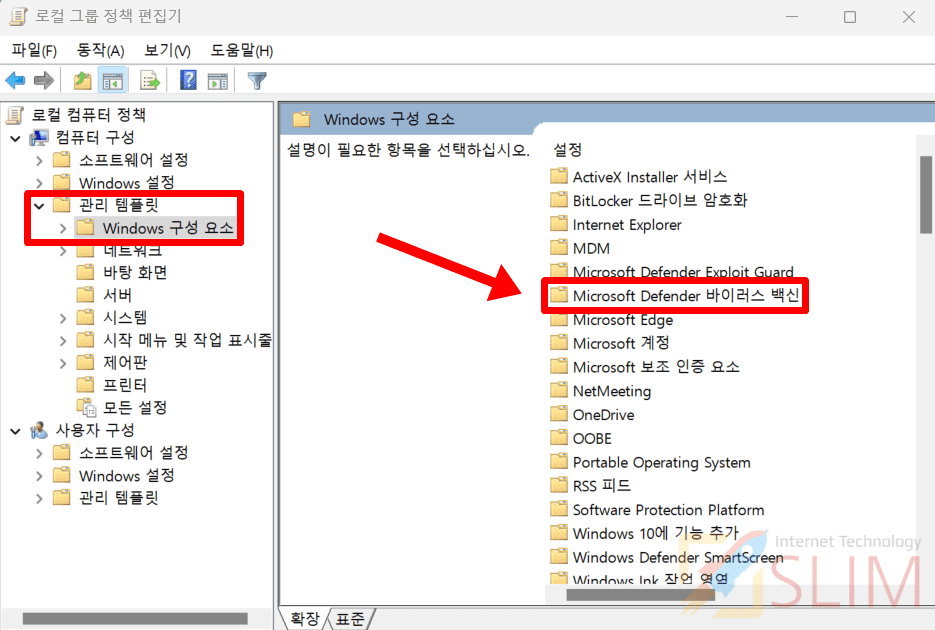935x630 pixels.
Task: Select Software Protection Platform folder
Action: click(x=668, y=510)
